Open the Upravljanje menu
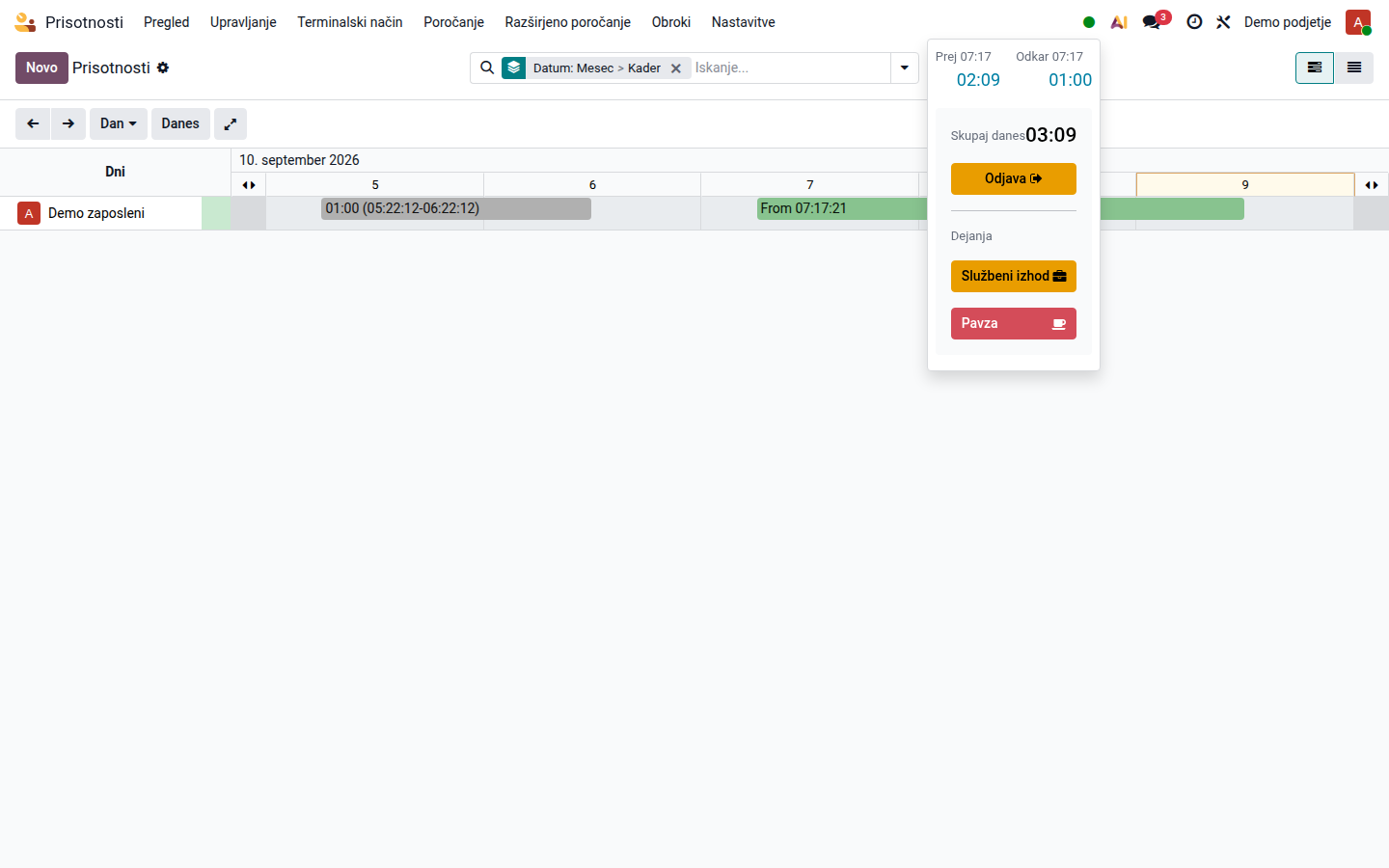Image resolution: width=1389 pixels, height=868 pixels. 243,22
